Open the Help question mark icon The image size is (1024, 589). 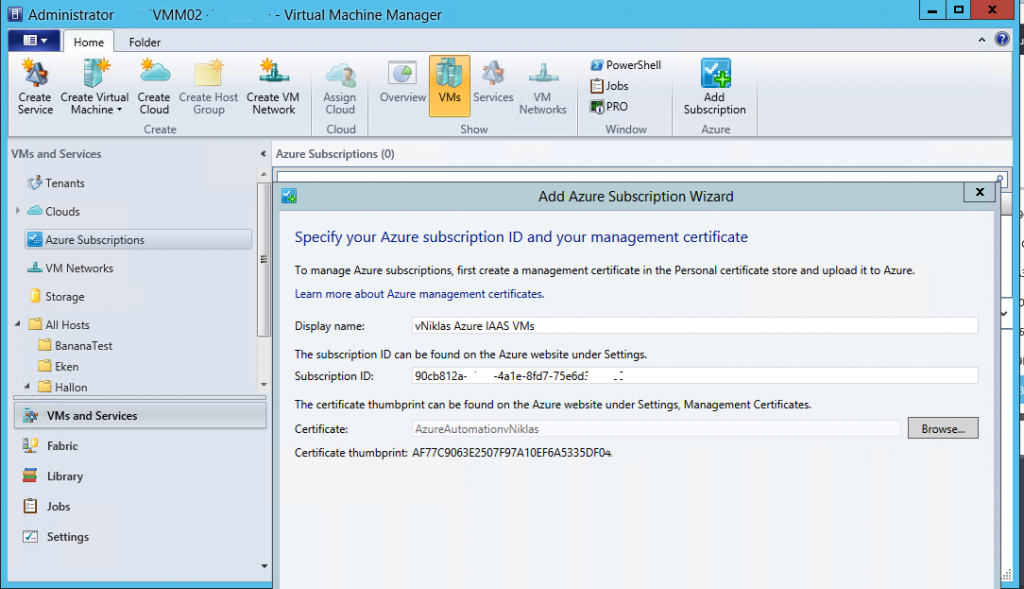tap(1002, 39)
